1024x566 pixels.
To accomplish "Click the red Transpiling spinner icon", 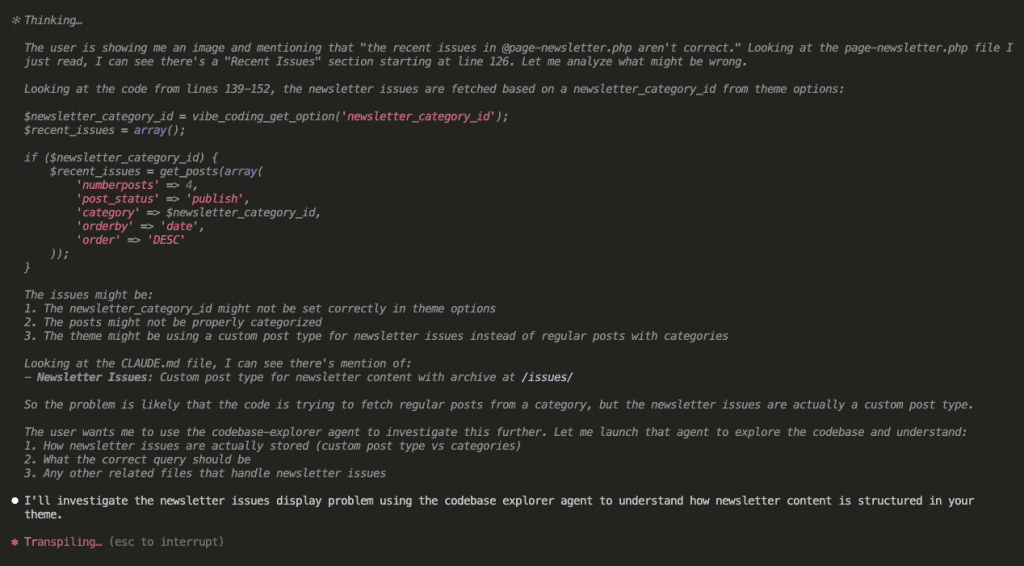I will (x=15, y=542).
